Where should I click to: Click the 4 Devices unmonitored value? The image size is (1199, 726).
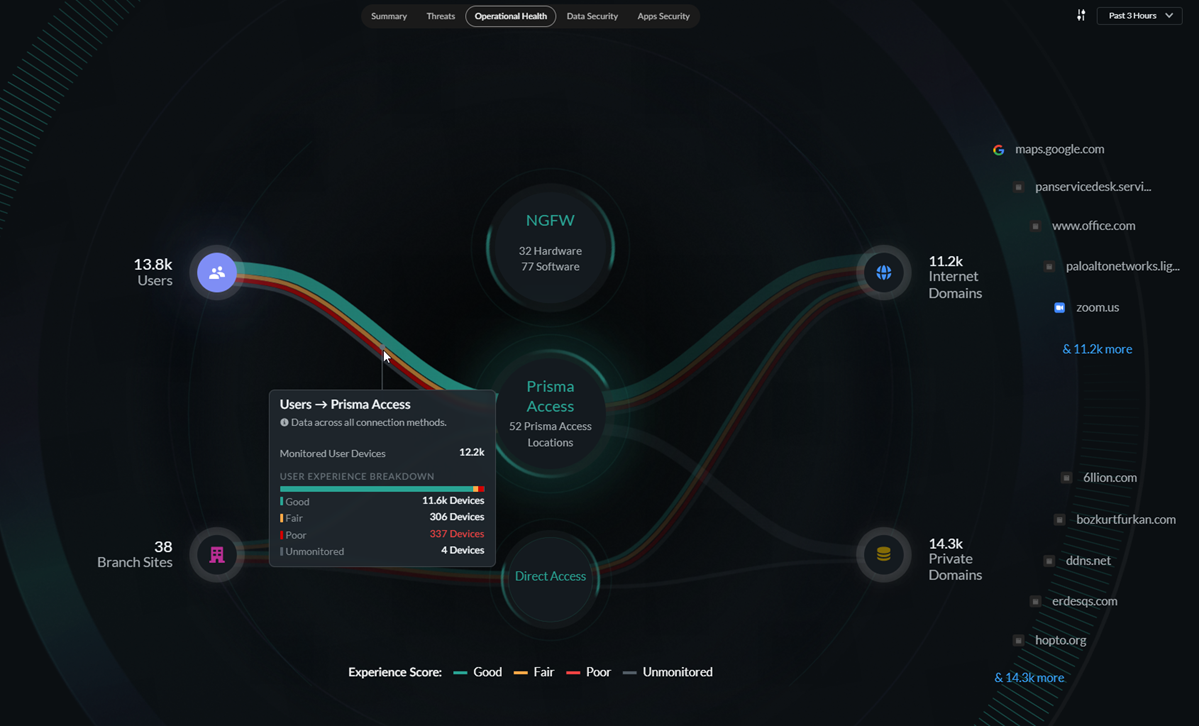pos(463,550)
